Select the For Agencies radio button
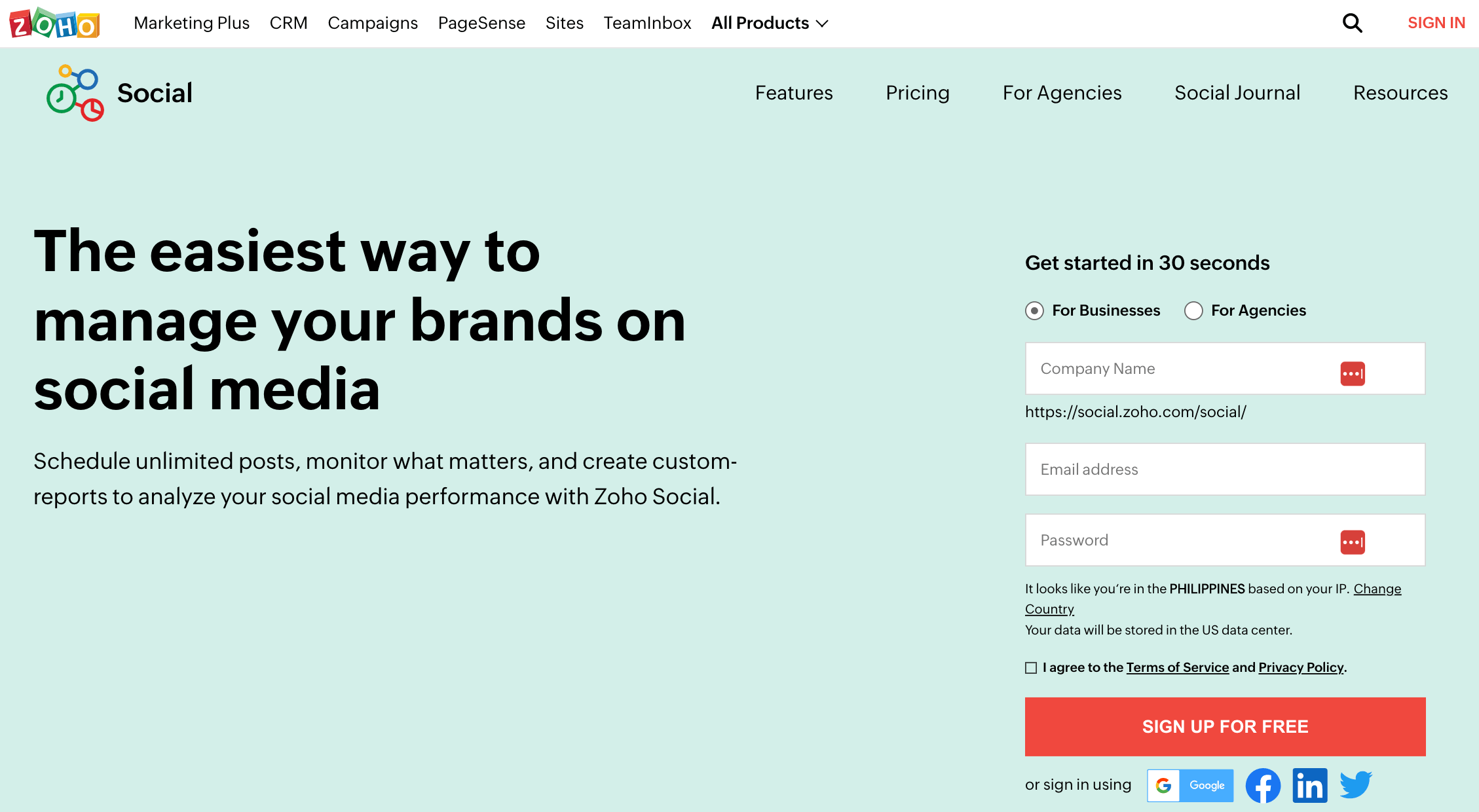1479x812 pixels. coord(1193,311)
